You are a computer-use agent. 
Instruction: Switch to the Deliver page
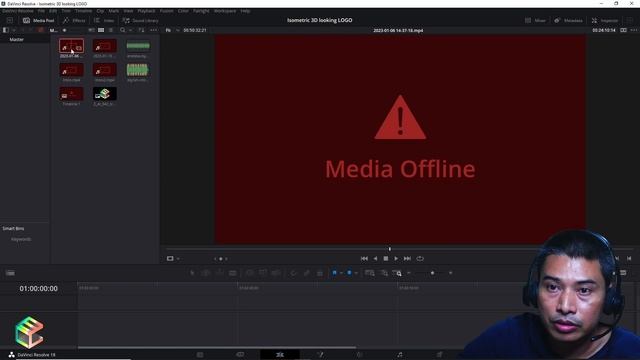[x=439, y=355]
